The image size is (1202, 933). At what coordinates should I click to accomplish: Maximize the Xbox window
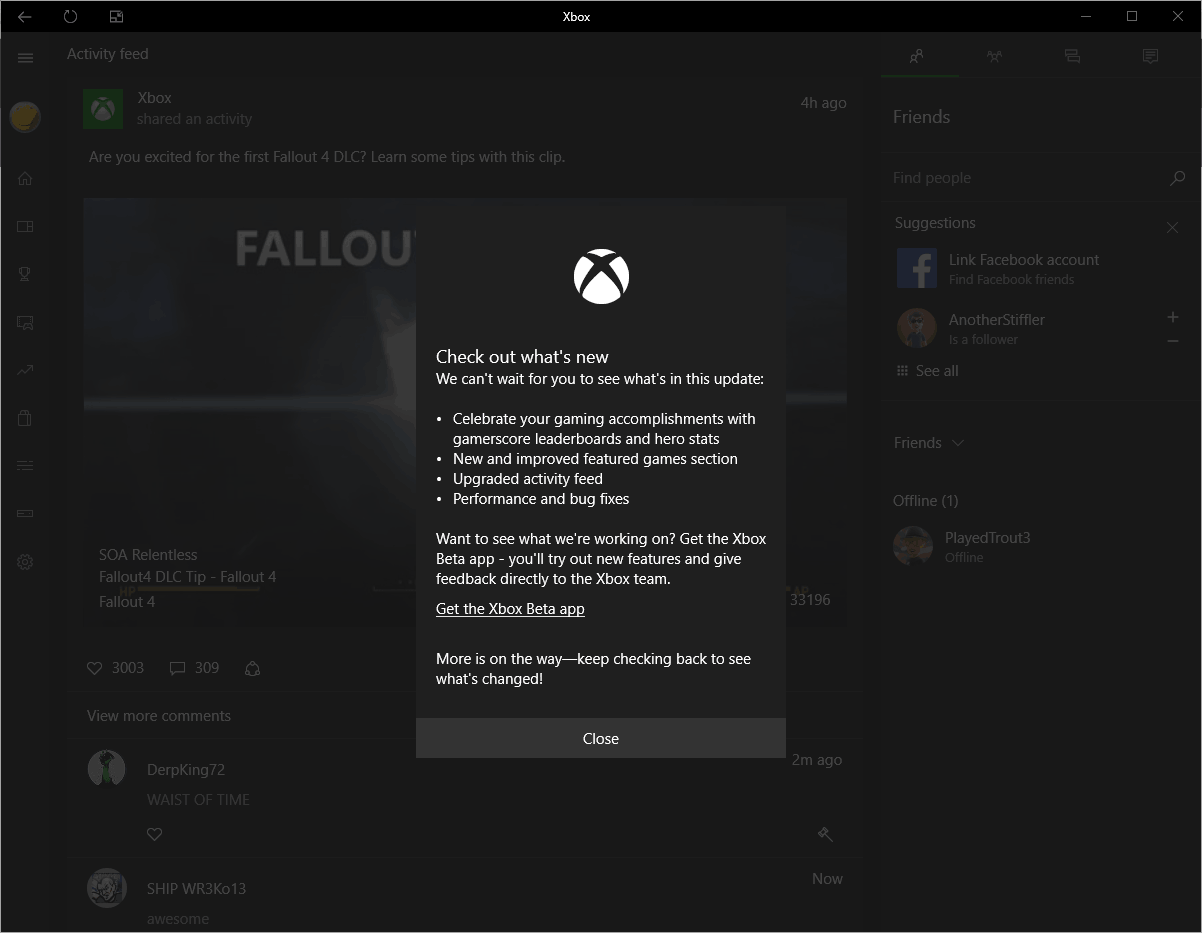1132,16
